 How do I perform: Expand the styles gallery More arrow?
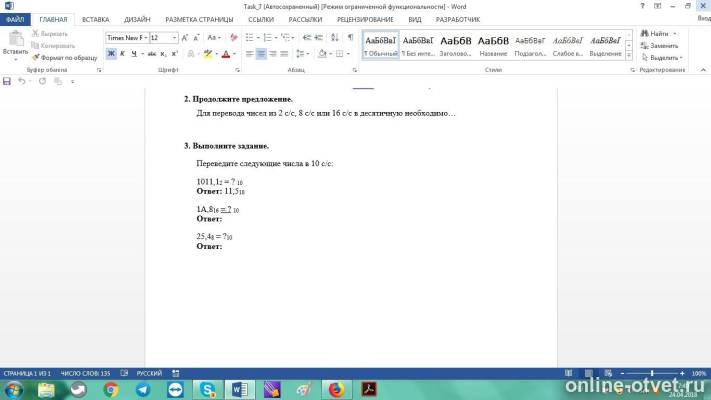[629, 55]
